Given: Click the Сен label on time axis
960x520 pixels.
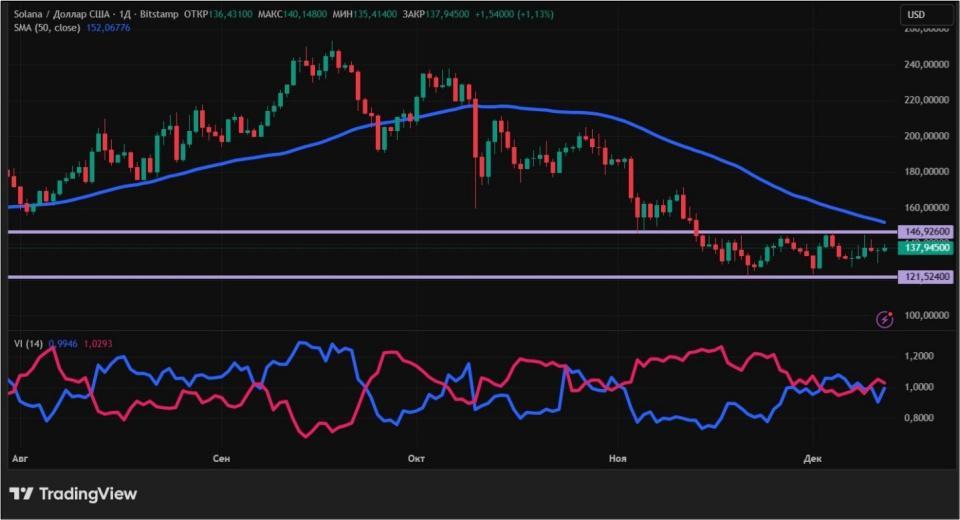Looking at the screenshot, I should click(222, 458).
